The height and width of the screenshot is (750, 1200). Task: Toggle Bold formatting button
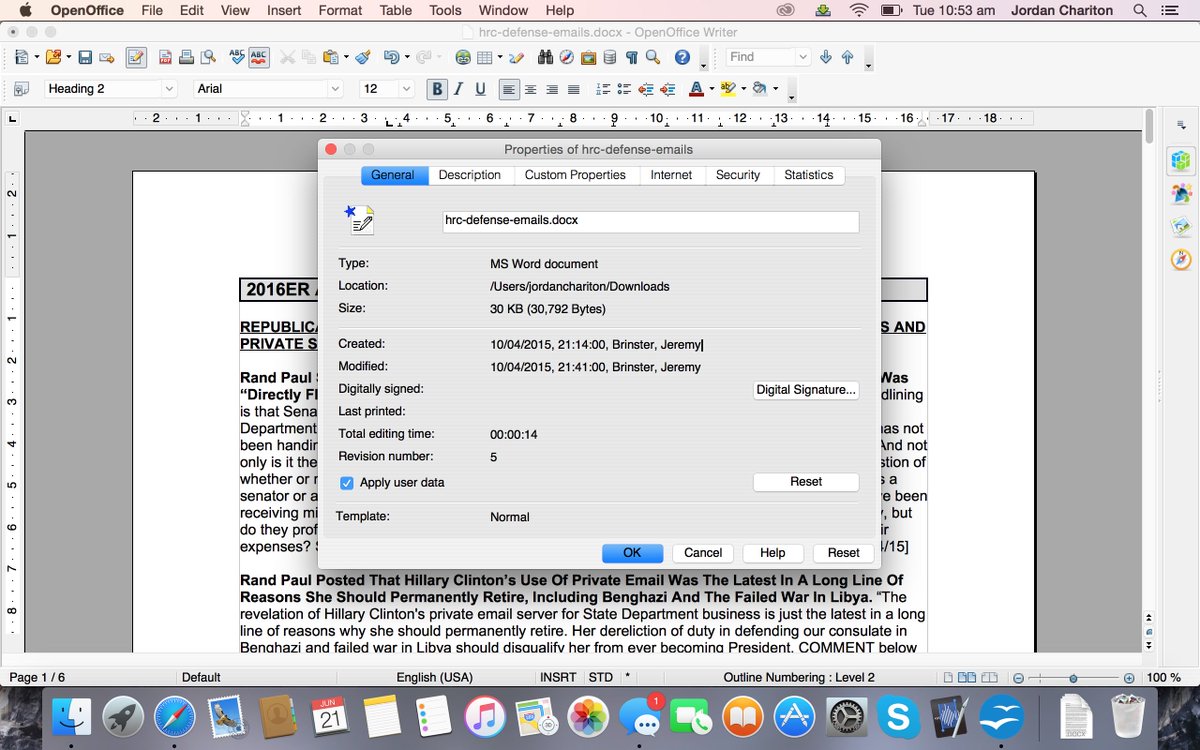click(437, 89)
